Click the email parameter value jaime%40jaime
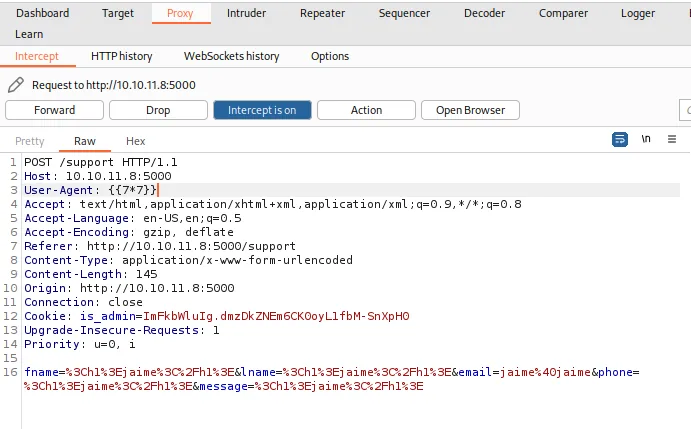Image resolution: width=691 pixels, height=429 pixels. [x=545, y=372]
